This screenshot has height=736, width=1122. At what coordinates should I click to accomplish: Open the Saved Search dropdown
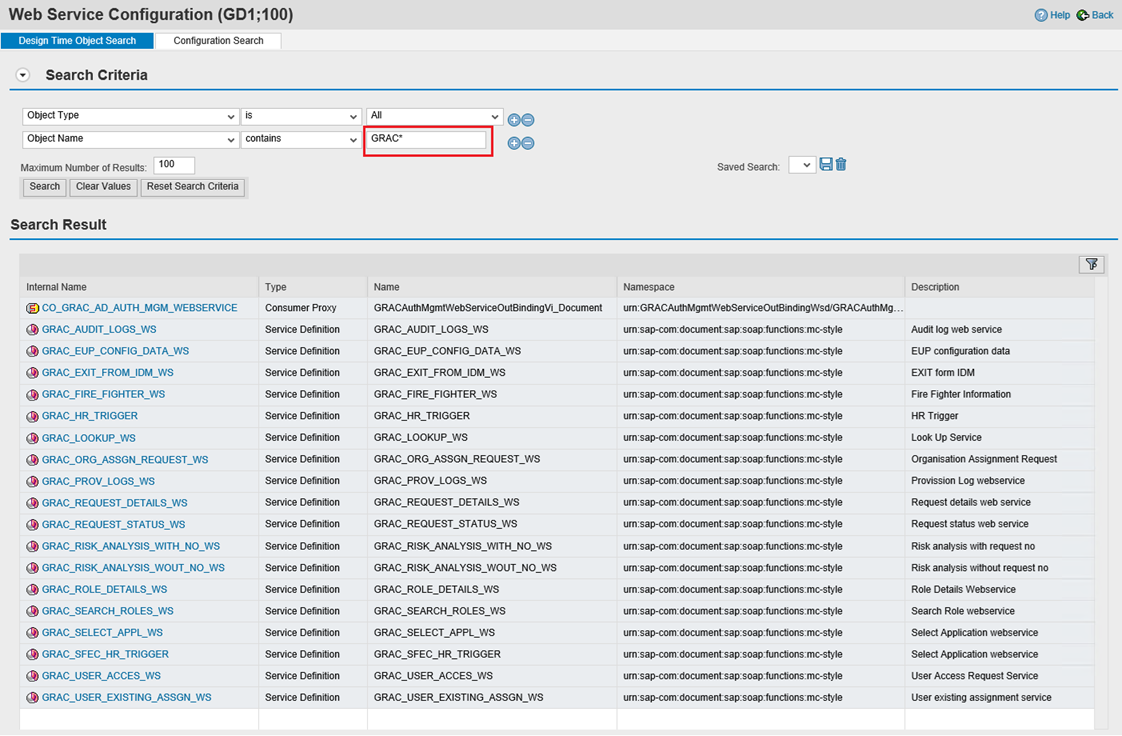coord(802,165)
